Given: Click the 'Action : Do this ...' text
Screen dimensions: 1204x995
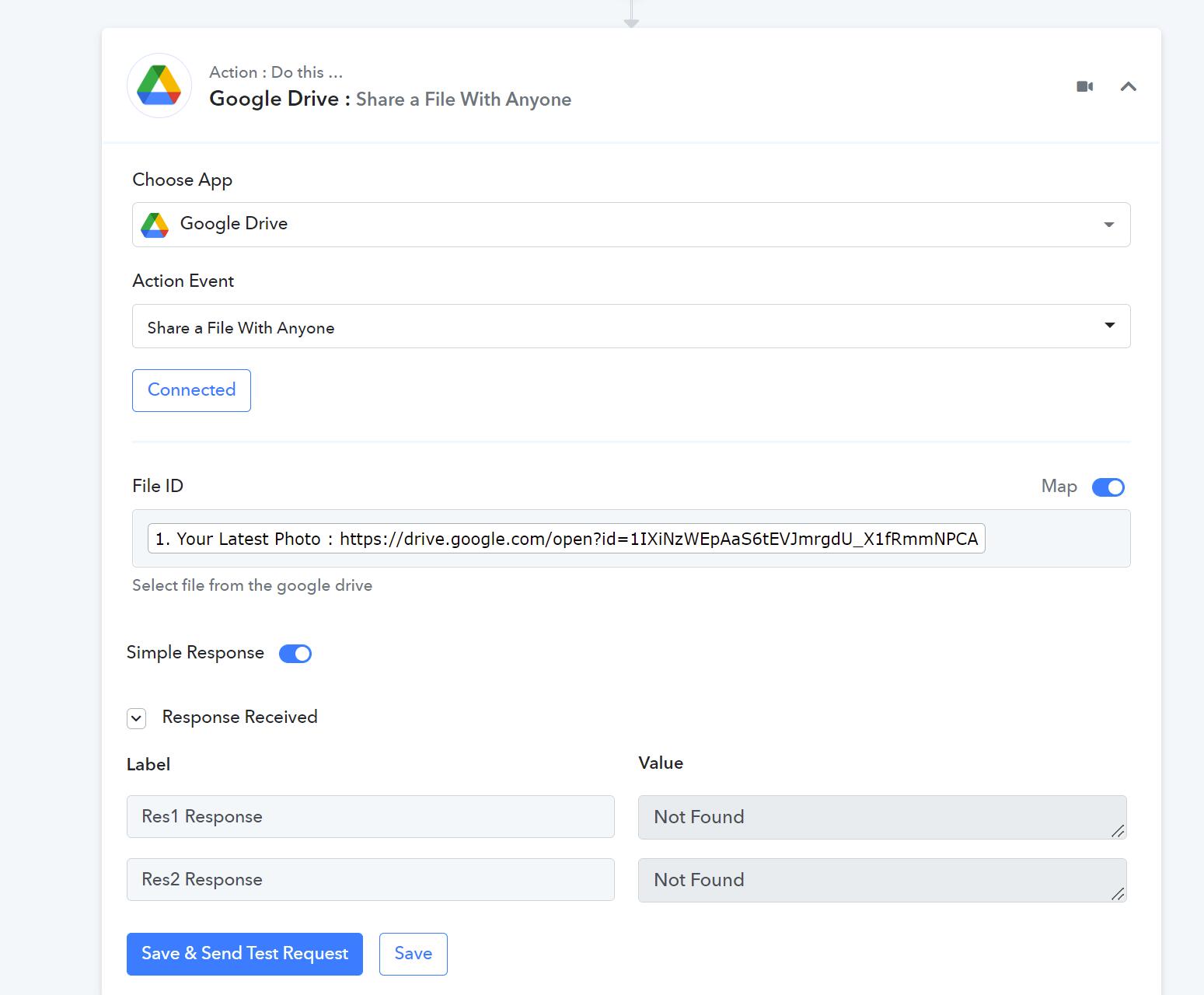Looking at the screenshot, I should (276, 72).
